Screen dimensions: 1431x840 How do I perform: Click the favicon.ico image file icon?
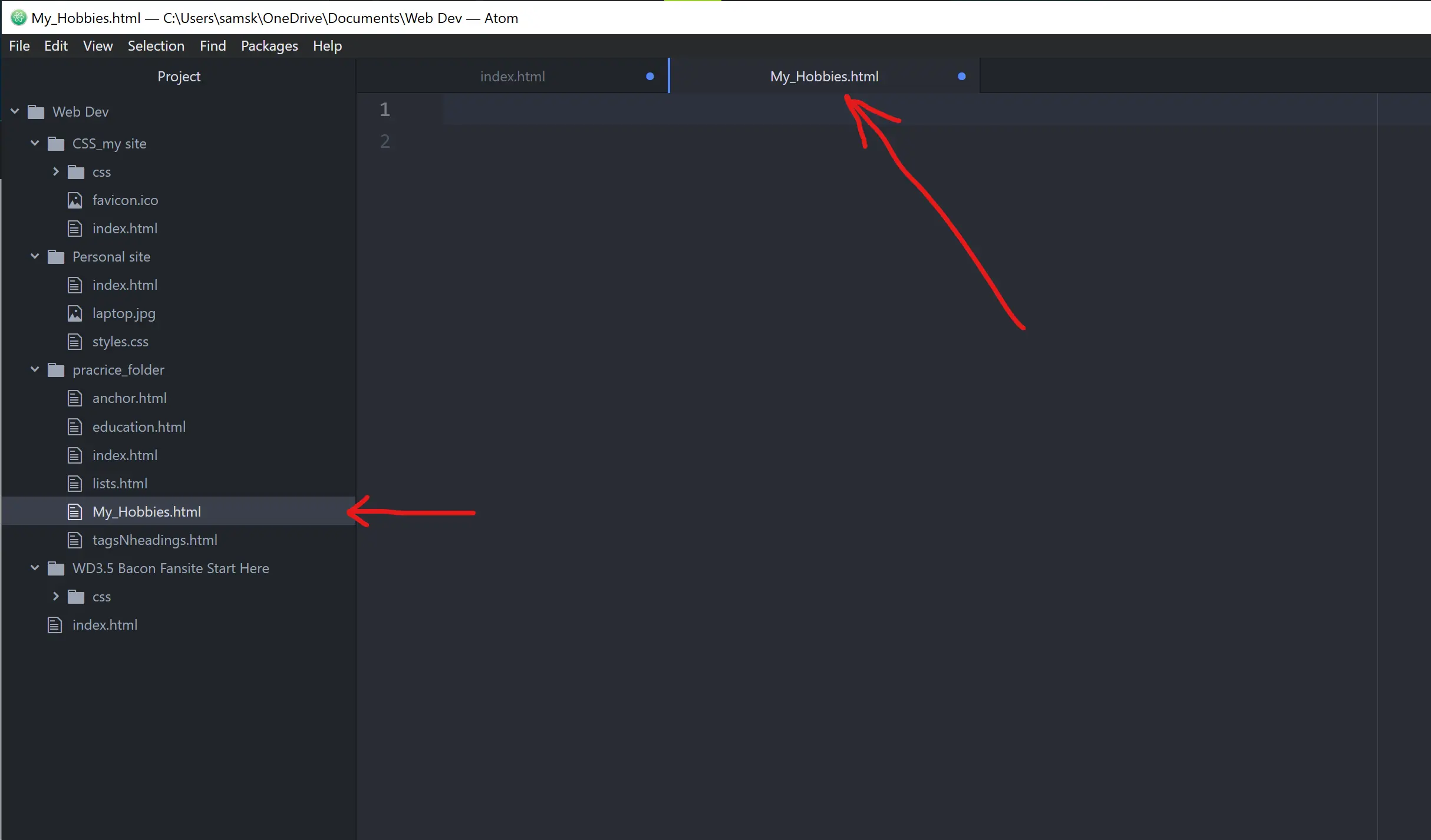[75, 200]
